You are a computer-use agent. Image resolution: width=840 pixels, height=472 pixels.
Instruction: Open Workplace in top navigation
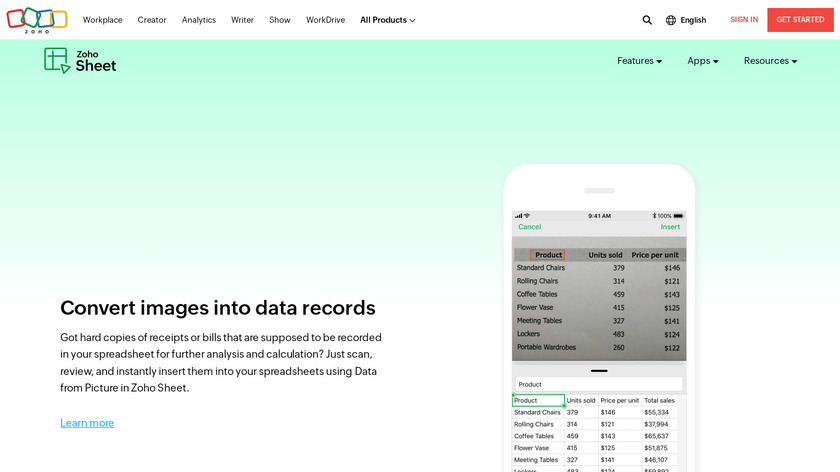102,20
